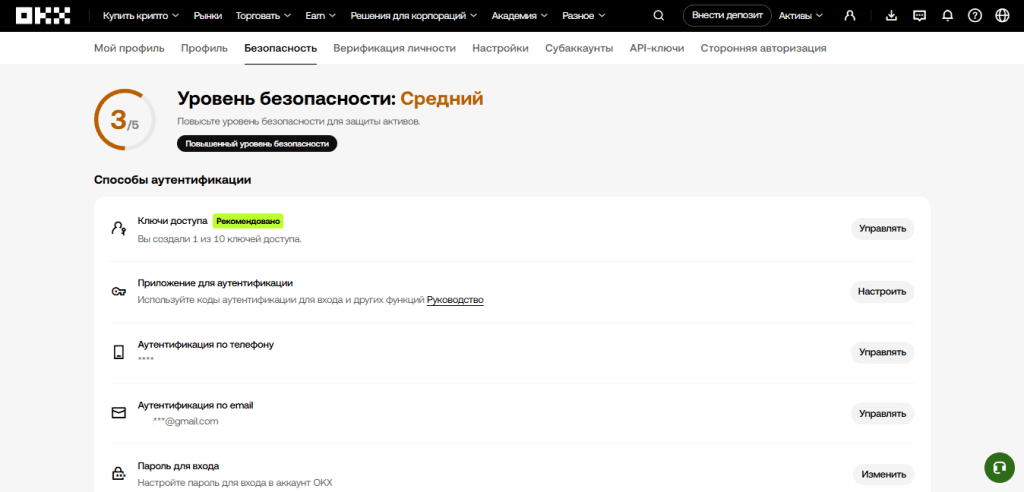Open the green support headset button

(x=999, y=468)
